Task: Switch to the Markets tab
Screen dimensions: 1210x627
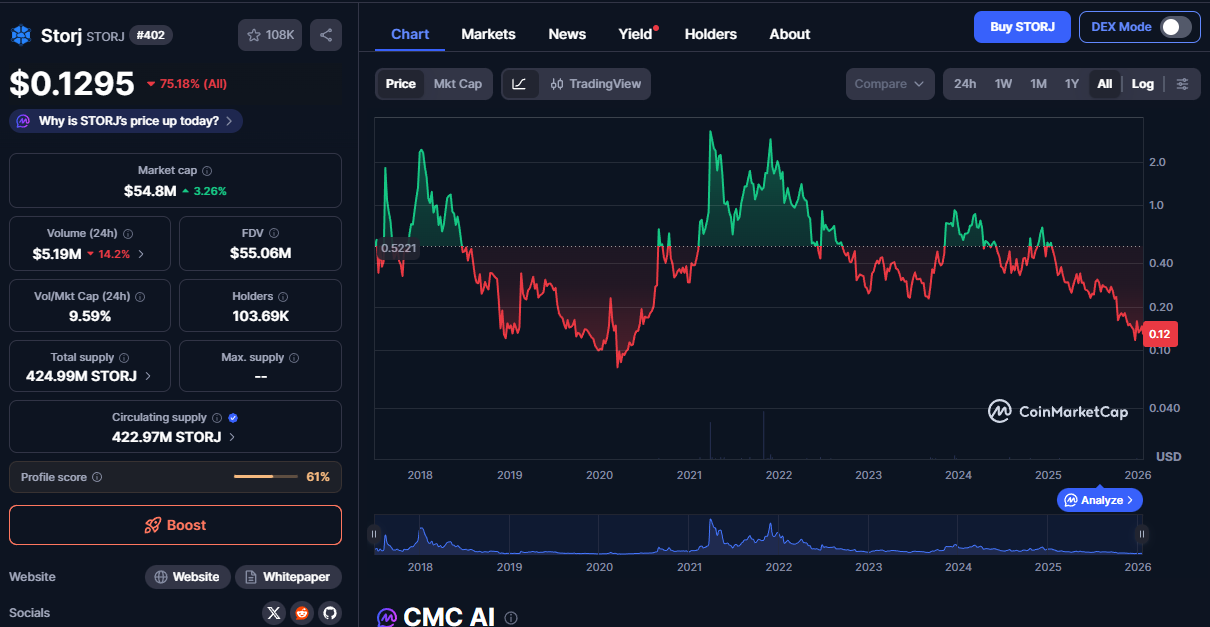Action: pyautogui.click(x=488, y=34)
